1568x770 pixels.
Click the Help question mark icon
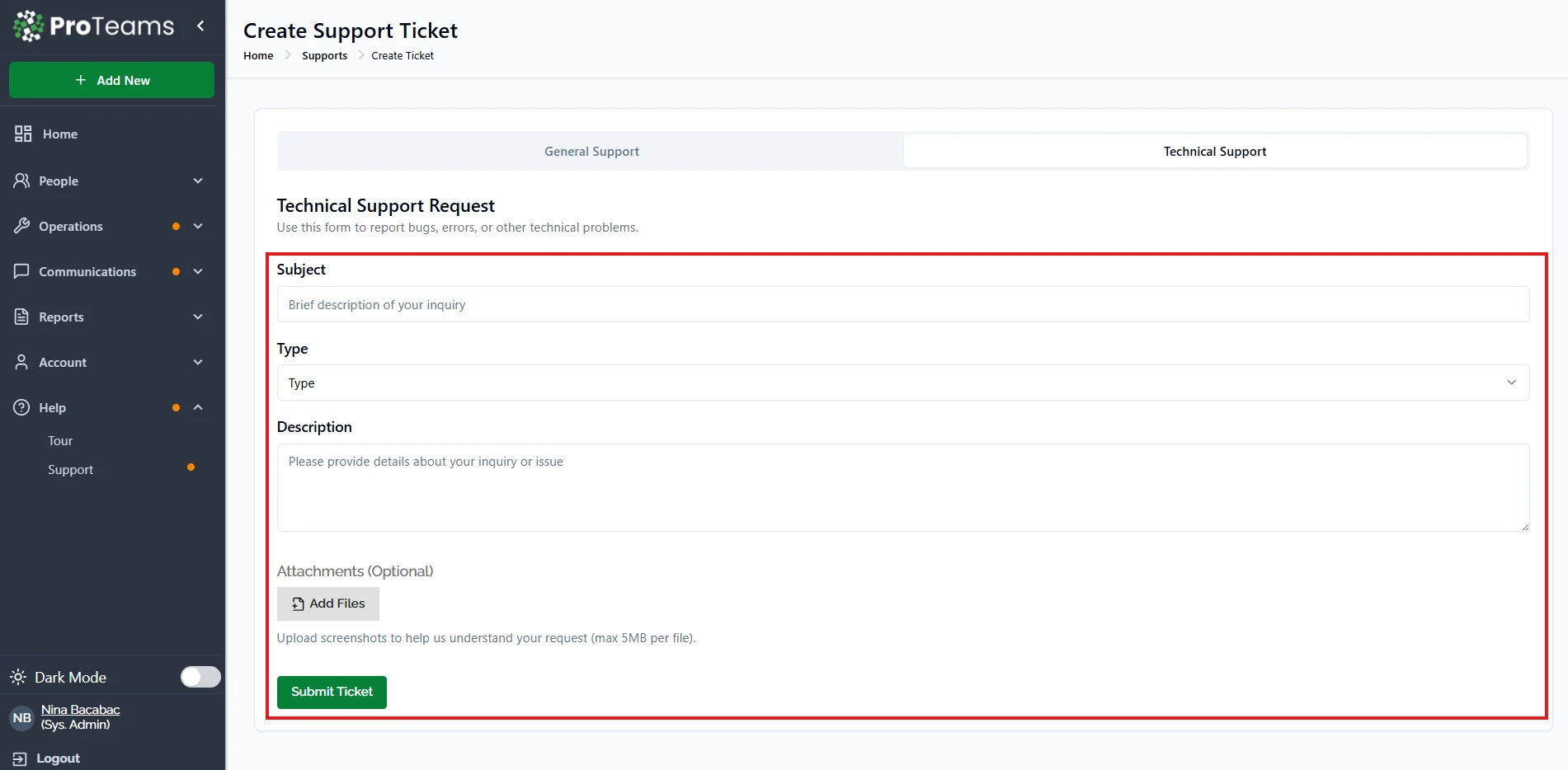point(22,407)
